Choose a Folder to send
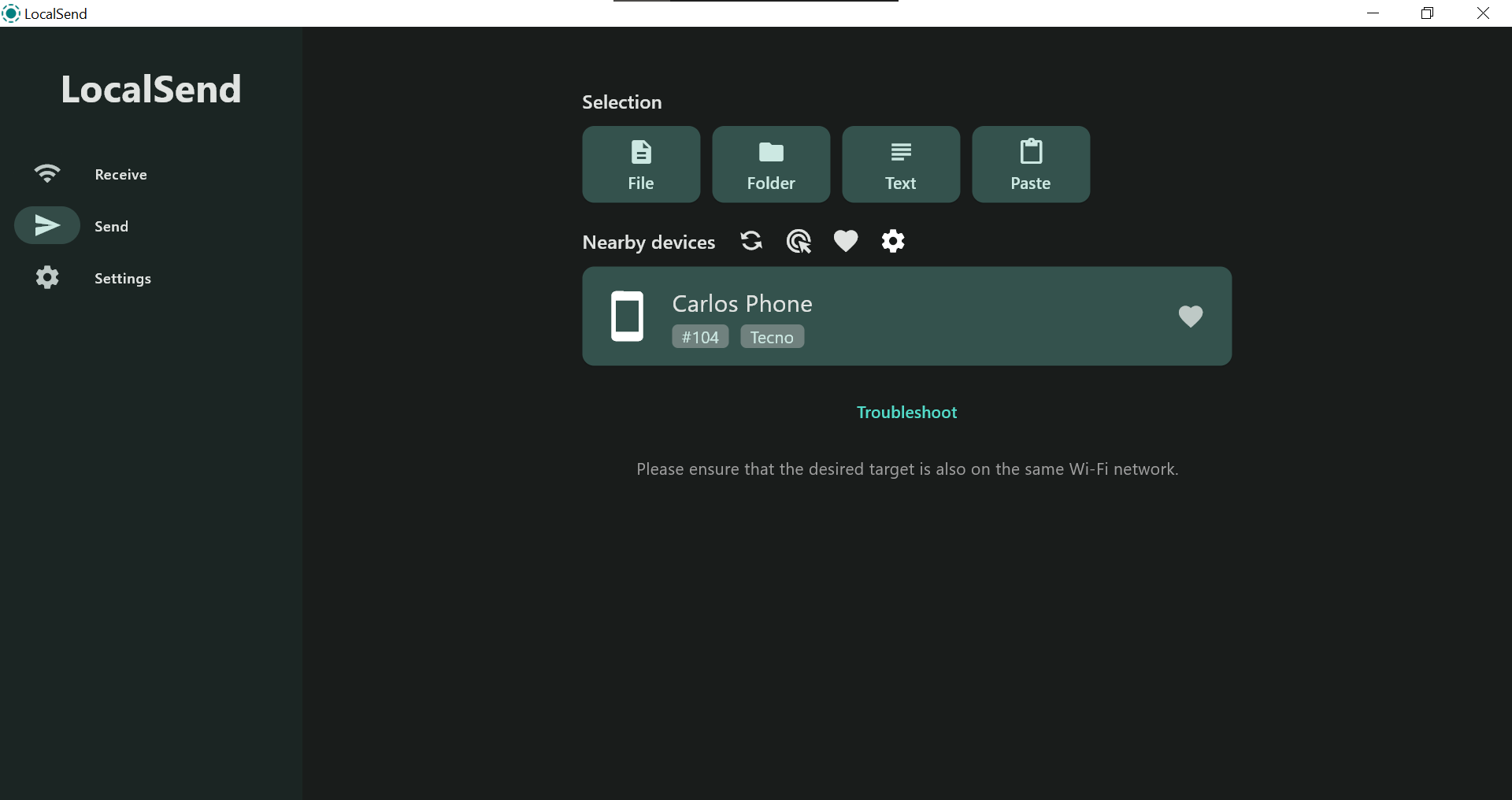 (771, 165)
